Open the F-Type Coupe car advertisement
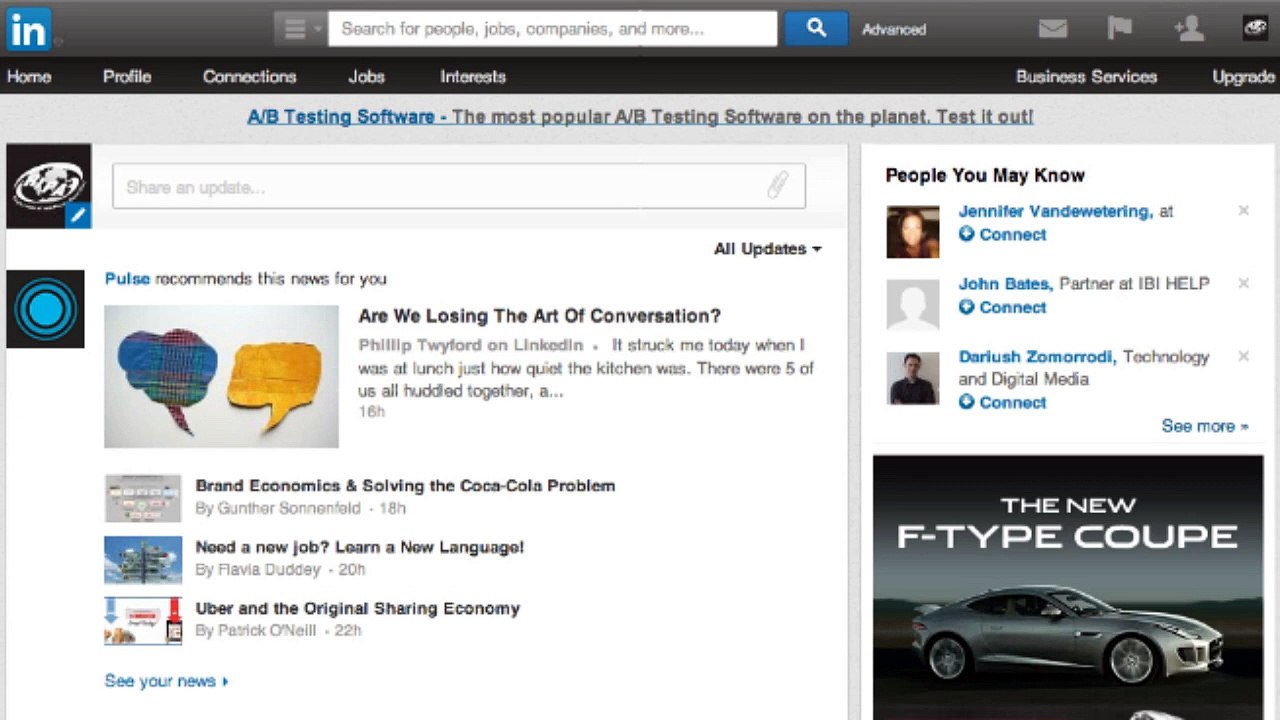 tap(1068, 588)
